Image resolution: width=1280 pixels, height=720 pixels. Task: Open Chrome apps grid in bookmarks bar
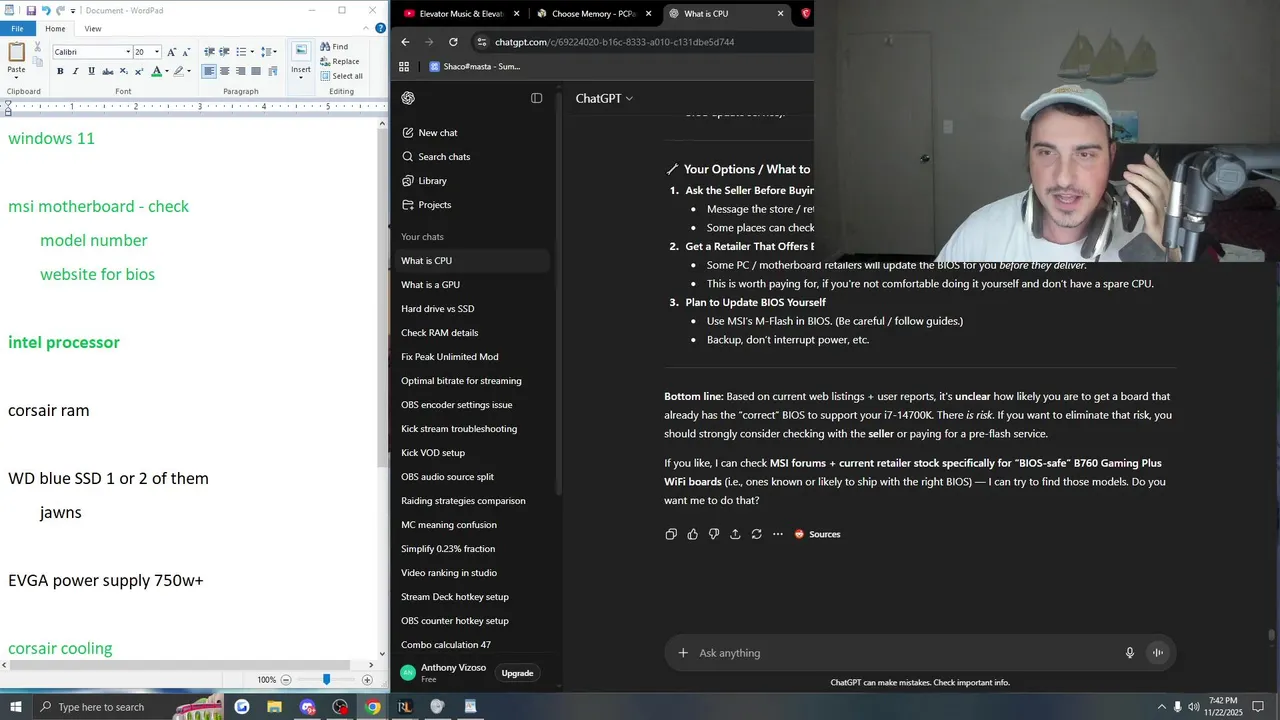404,67
